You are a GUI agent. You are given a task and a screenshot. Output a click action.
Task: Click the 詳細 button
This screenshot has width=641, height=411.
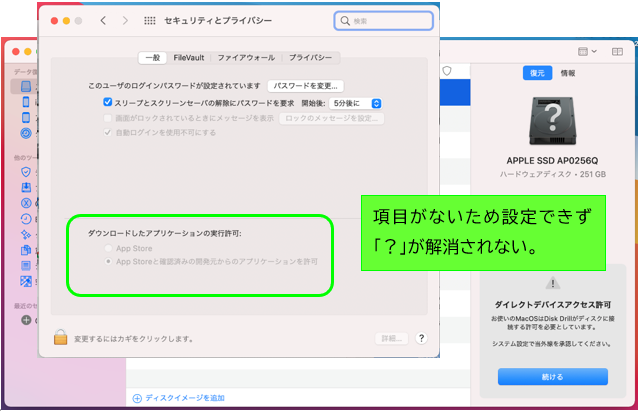(x=392, y=338)
